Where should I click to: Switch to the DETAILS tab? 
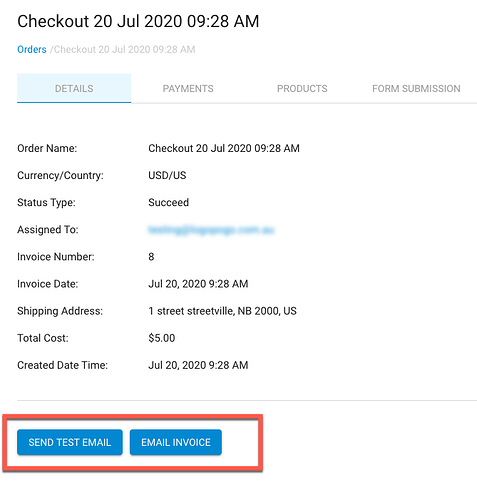[x=74, y=88]
